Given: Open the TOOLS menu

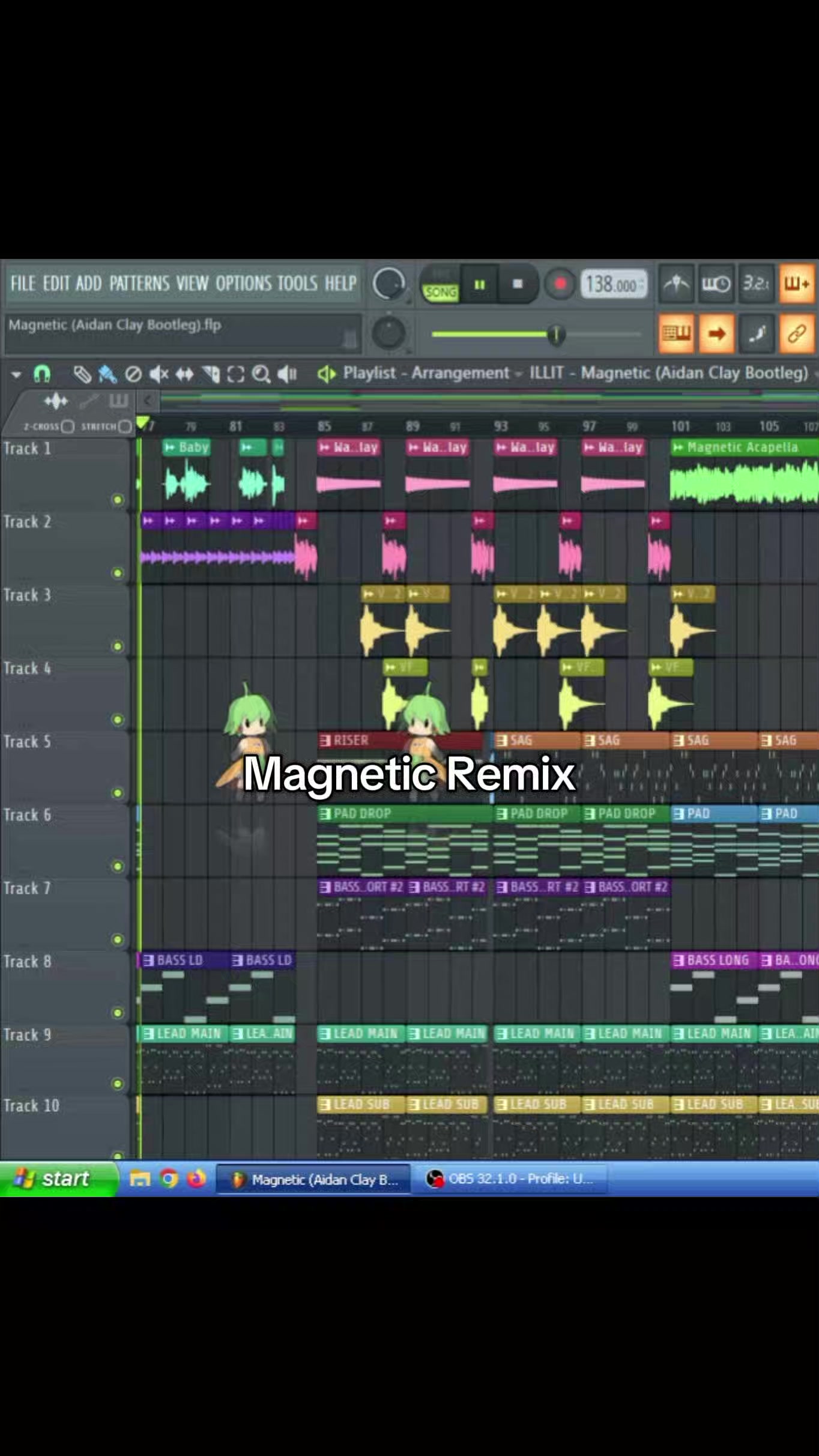Looking at the screenshot, I should pos(297,284).
